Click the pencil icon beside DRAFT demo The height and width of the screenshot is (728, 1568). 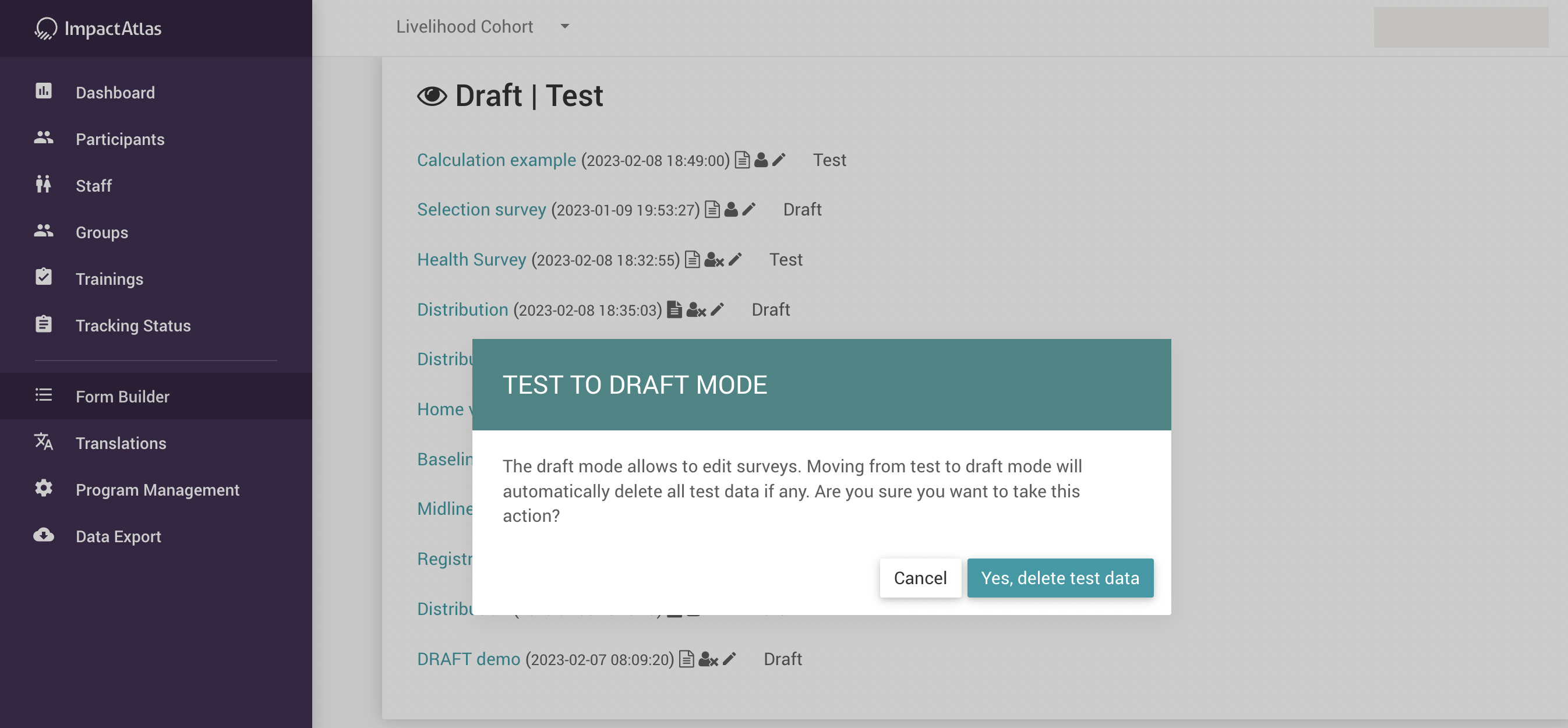(x=729, y=659)
